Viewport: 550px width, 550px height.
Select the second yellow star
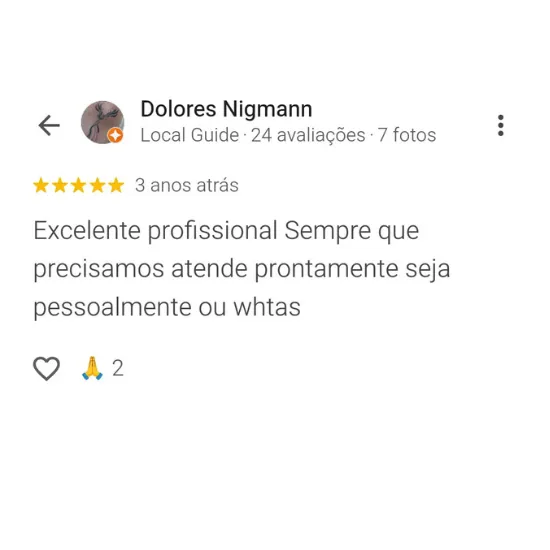pyautogui.click(x=60, y=185)
